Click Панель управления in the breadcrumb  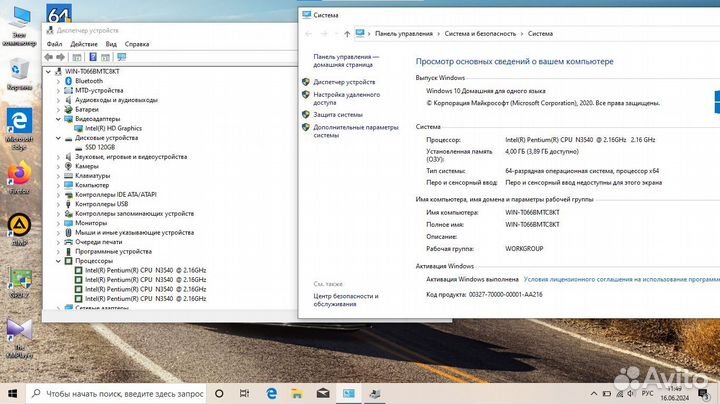[x=404, y=34]
